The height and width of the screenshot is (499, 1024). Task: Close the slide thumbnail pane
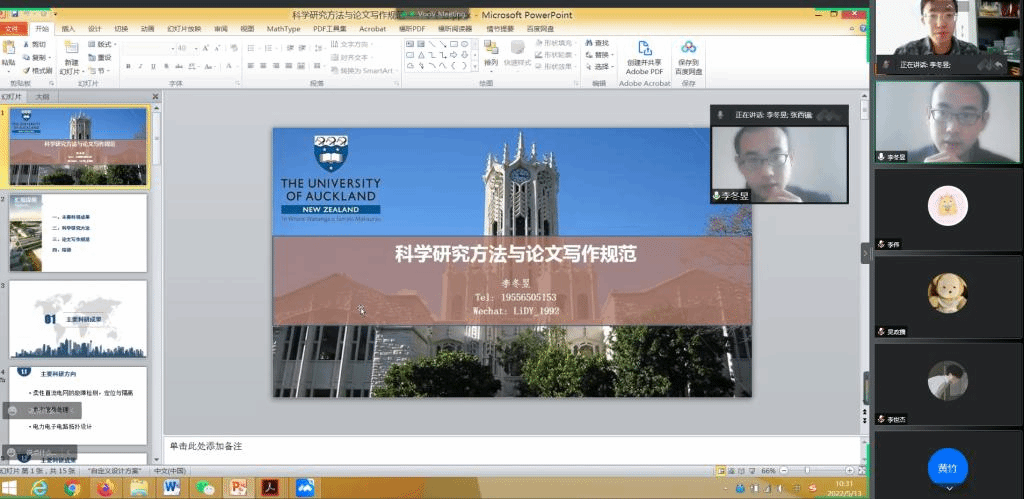(x=155, y=97)
